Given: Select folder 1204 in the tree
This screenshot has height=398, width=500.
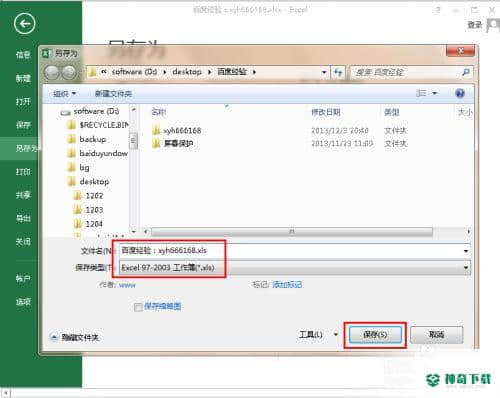Looking at the screenshot, I should click(88, 224).
